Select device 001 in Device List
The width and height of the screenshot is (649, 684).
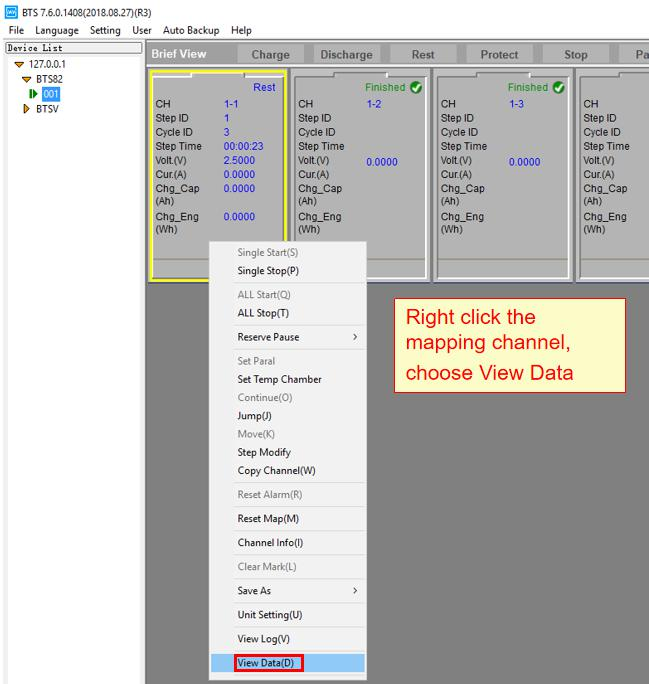point(51,94)
